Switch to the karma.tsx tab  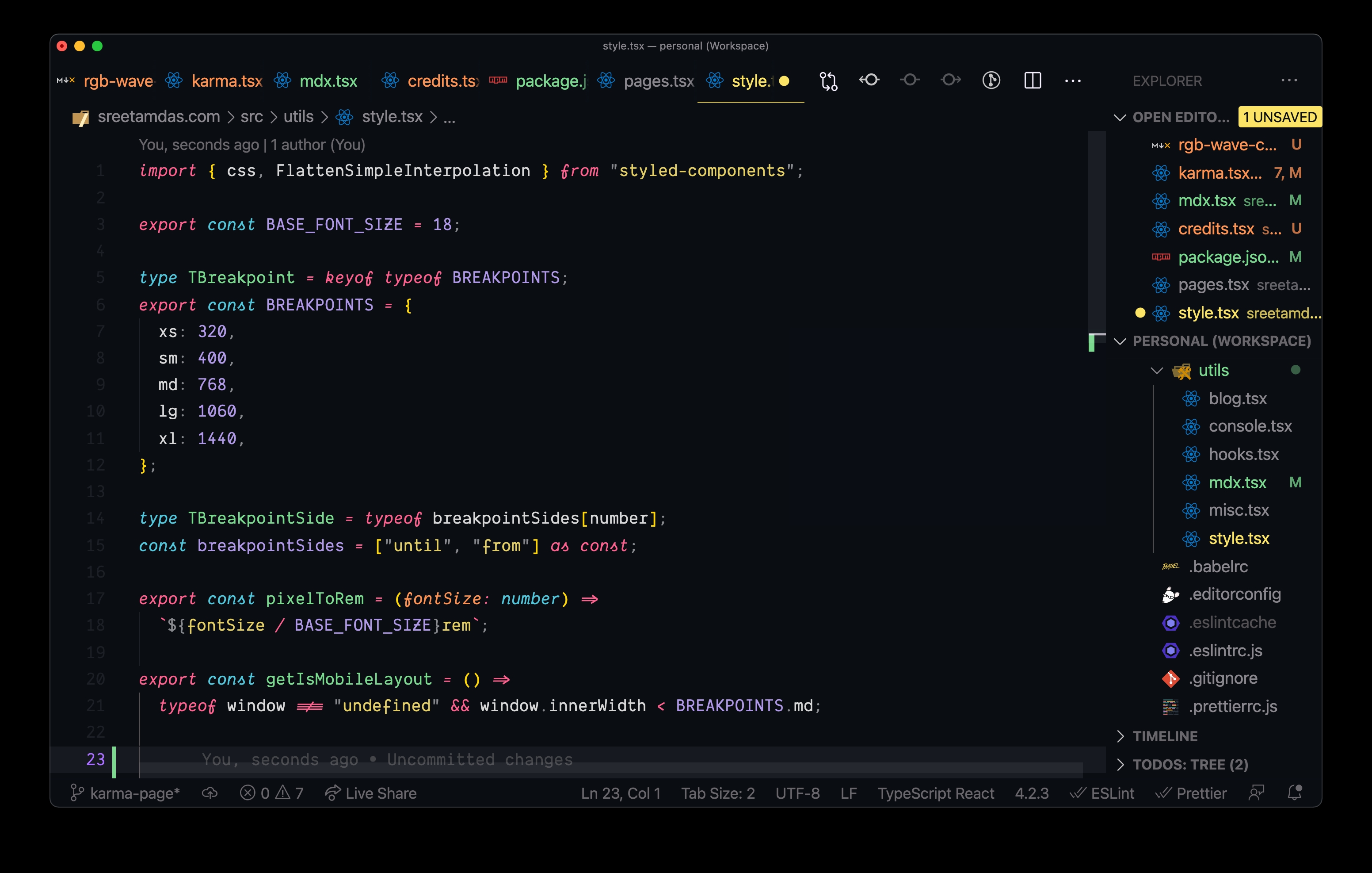pos(213,81)
